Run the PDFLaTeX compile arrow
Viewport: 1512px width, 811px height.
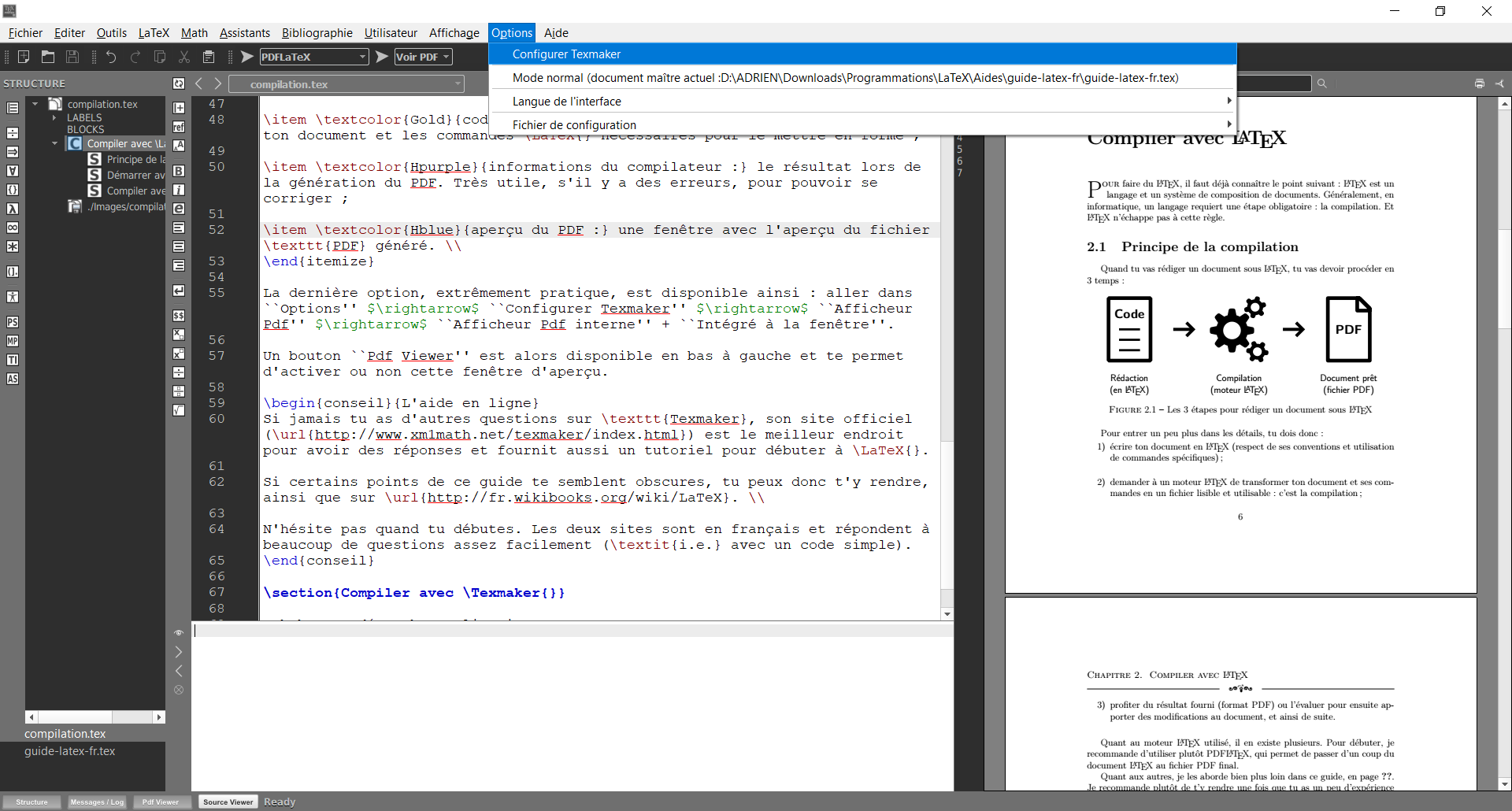[247, 57]
